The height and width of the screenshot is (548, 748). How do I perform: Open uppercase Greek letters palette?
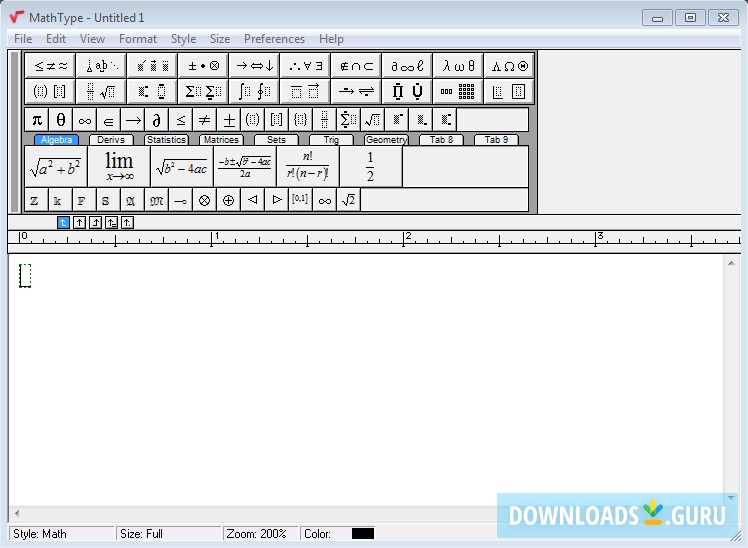tap(509, 66)
